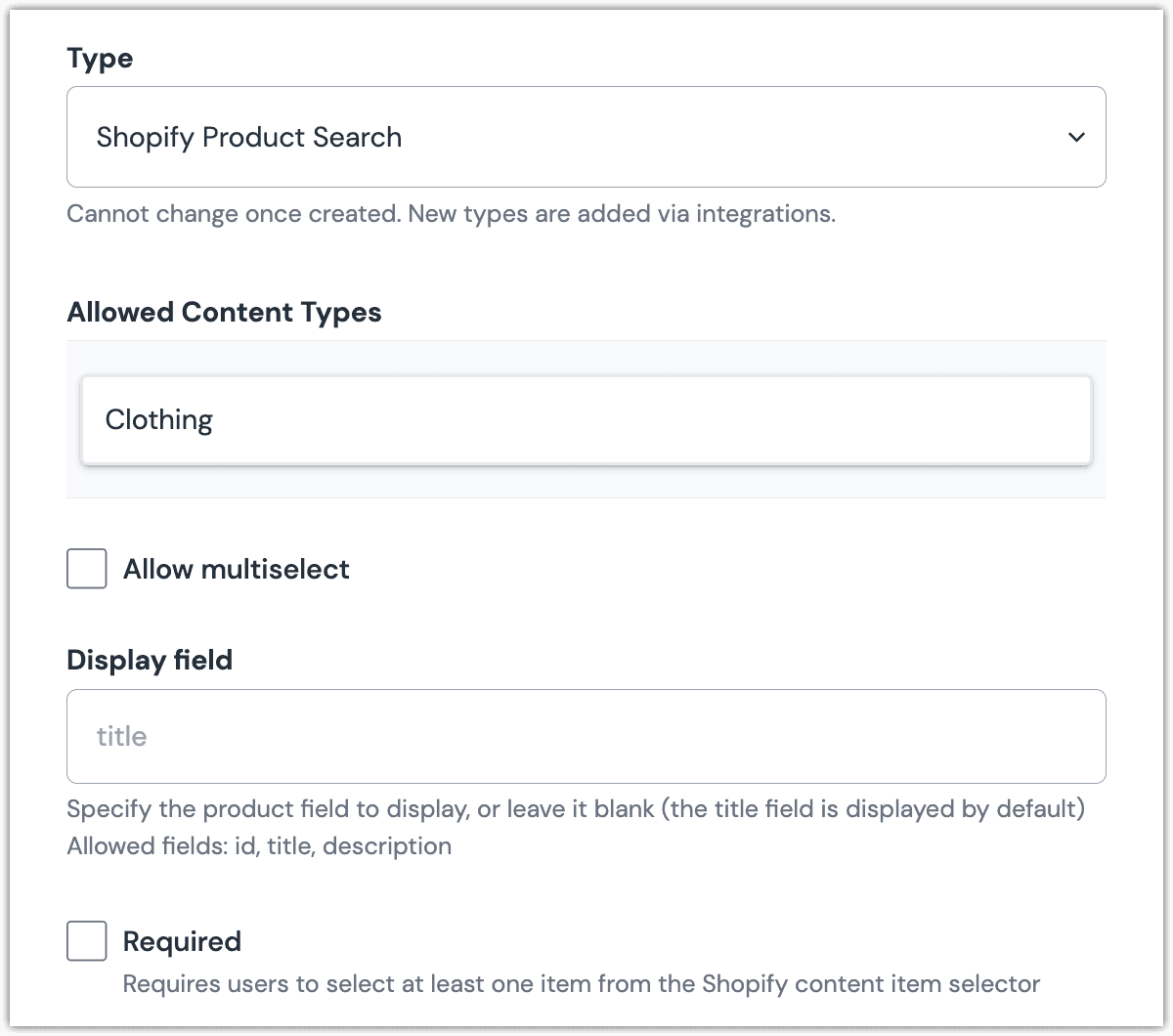Click the Required label text

click(x=182, y=940)
